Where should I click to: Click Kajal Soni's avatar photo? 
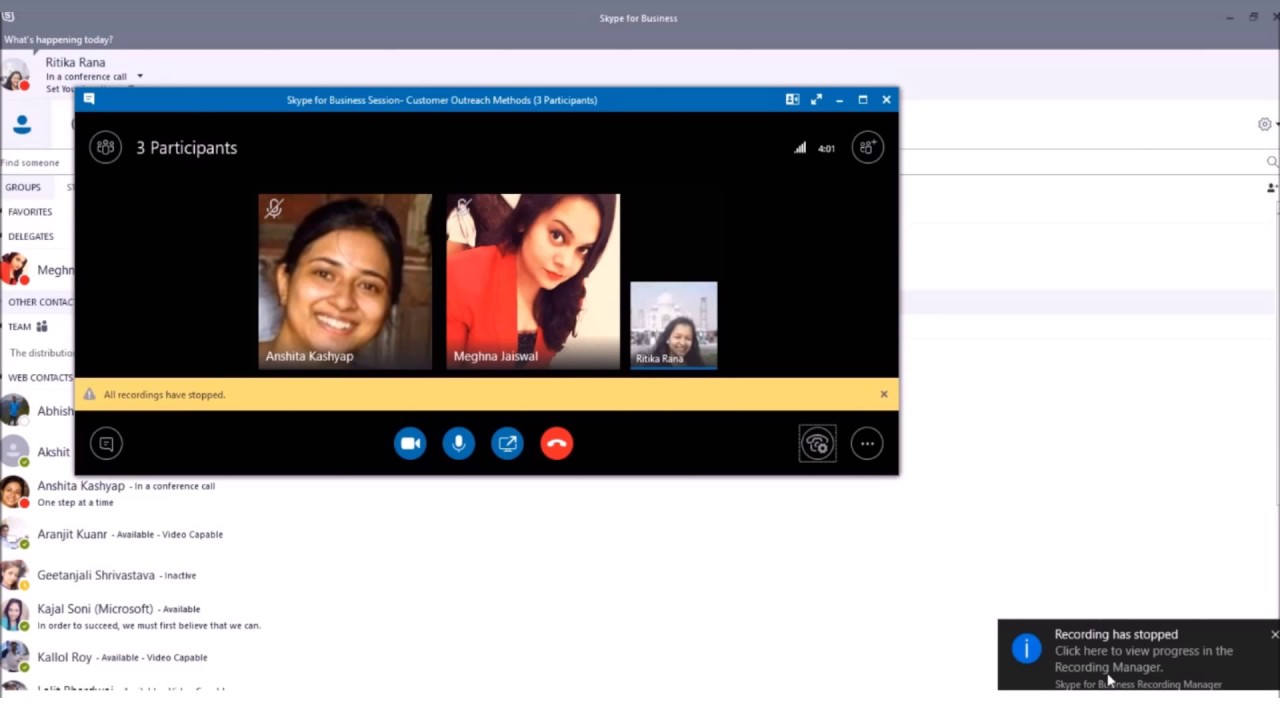[x=14, y=615]
